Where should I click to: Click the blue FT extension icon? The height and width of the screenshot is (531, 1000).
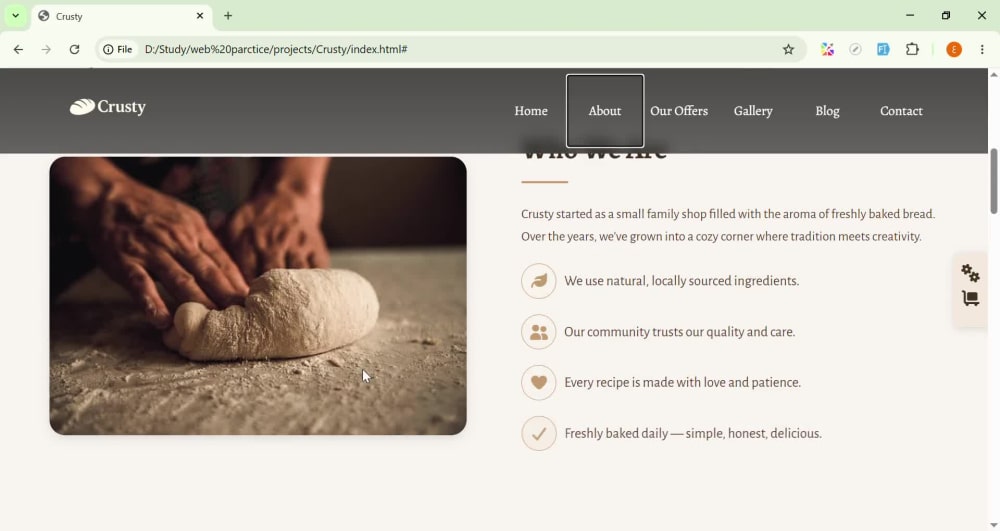click(883, 50)
